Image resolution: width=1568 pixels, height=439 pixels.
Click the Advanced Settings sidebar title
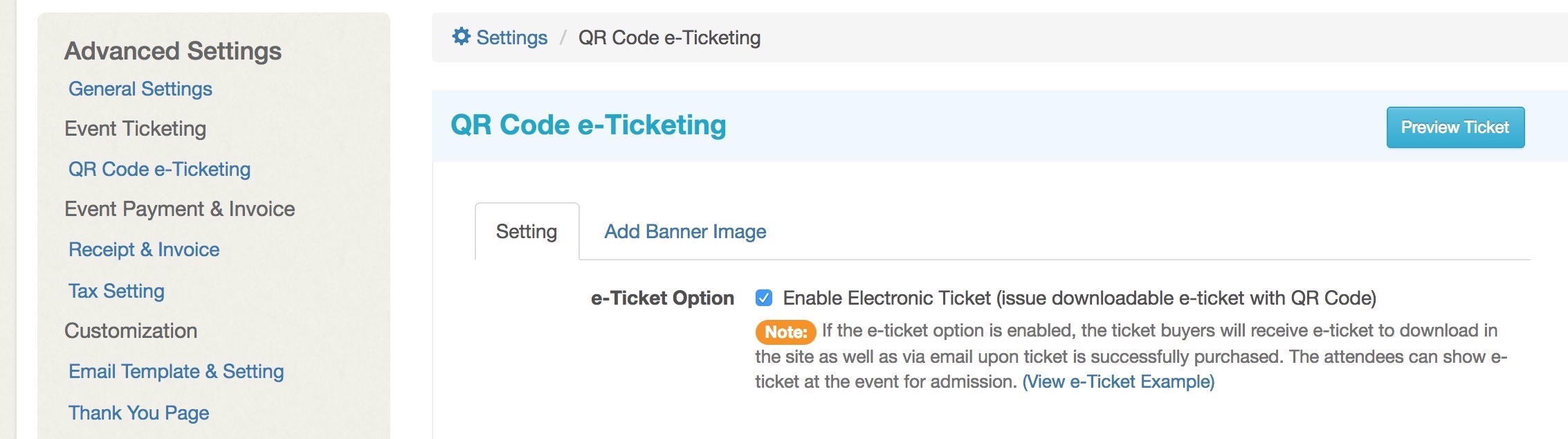(x=173, y=51)
